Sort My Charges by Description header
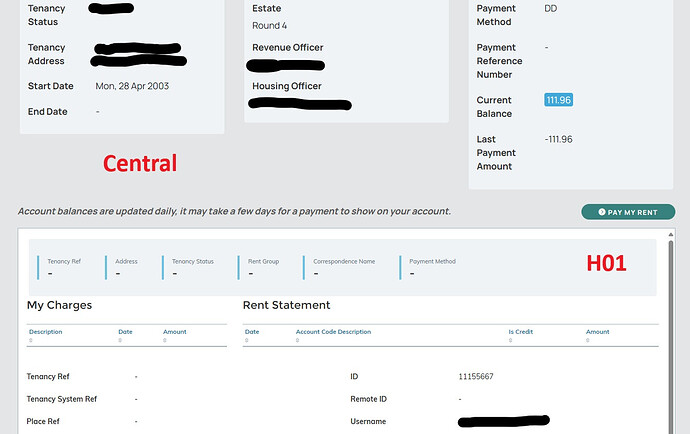690x434 pixels. coord(46,332)
